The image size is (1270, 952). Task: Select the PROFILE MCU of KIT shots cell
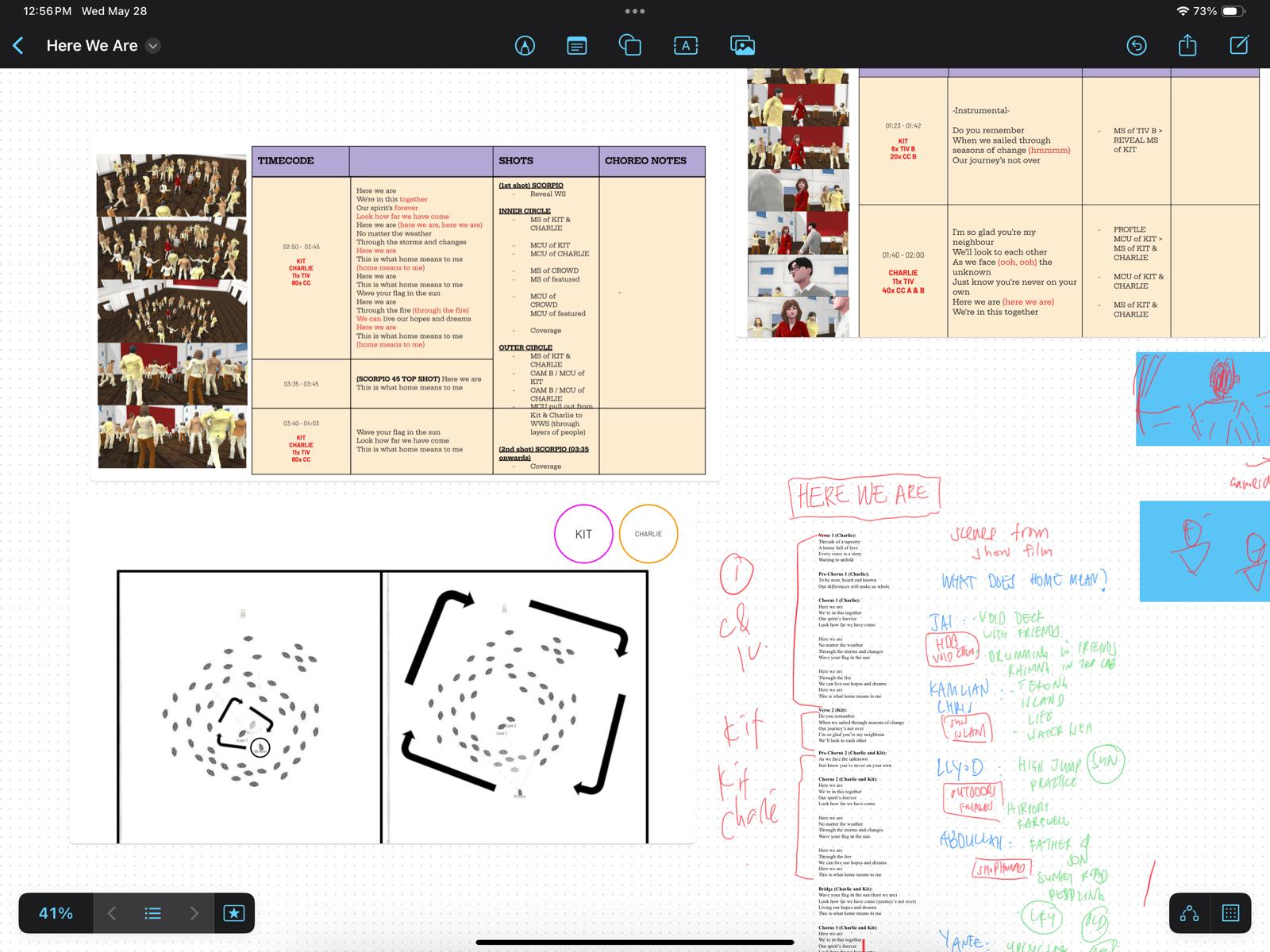point(1126,271)
